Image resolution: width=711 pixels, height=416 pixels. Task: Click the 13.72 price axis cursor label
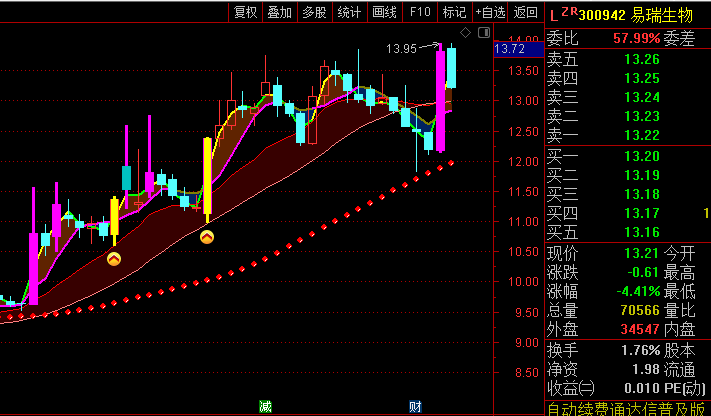point(518,49)
